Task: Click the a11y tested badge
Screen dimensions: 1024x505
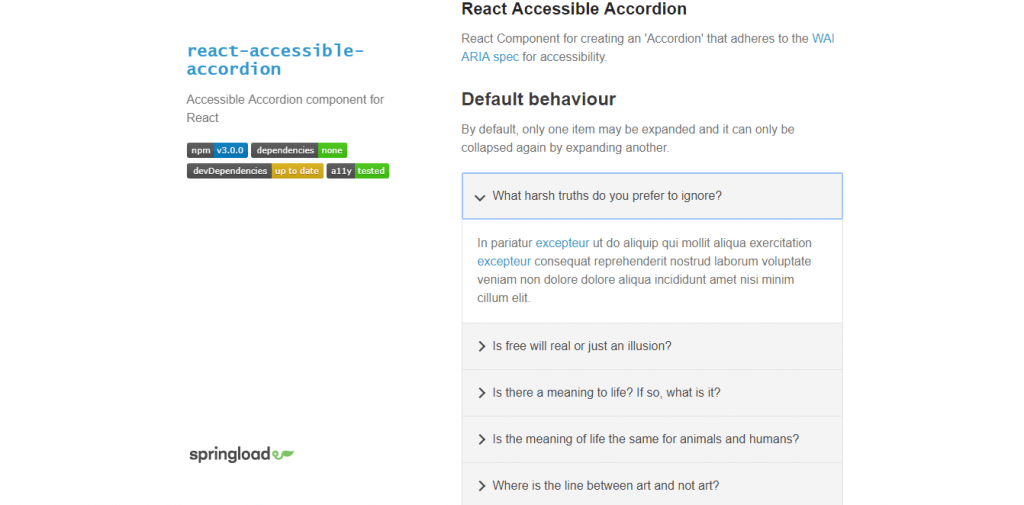Action: (357, 171)
